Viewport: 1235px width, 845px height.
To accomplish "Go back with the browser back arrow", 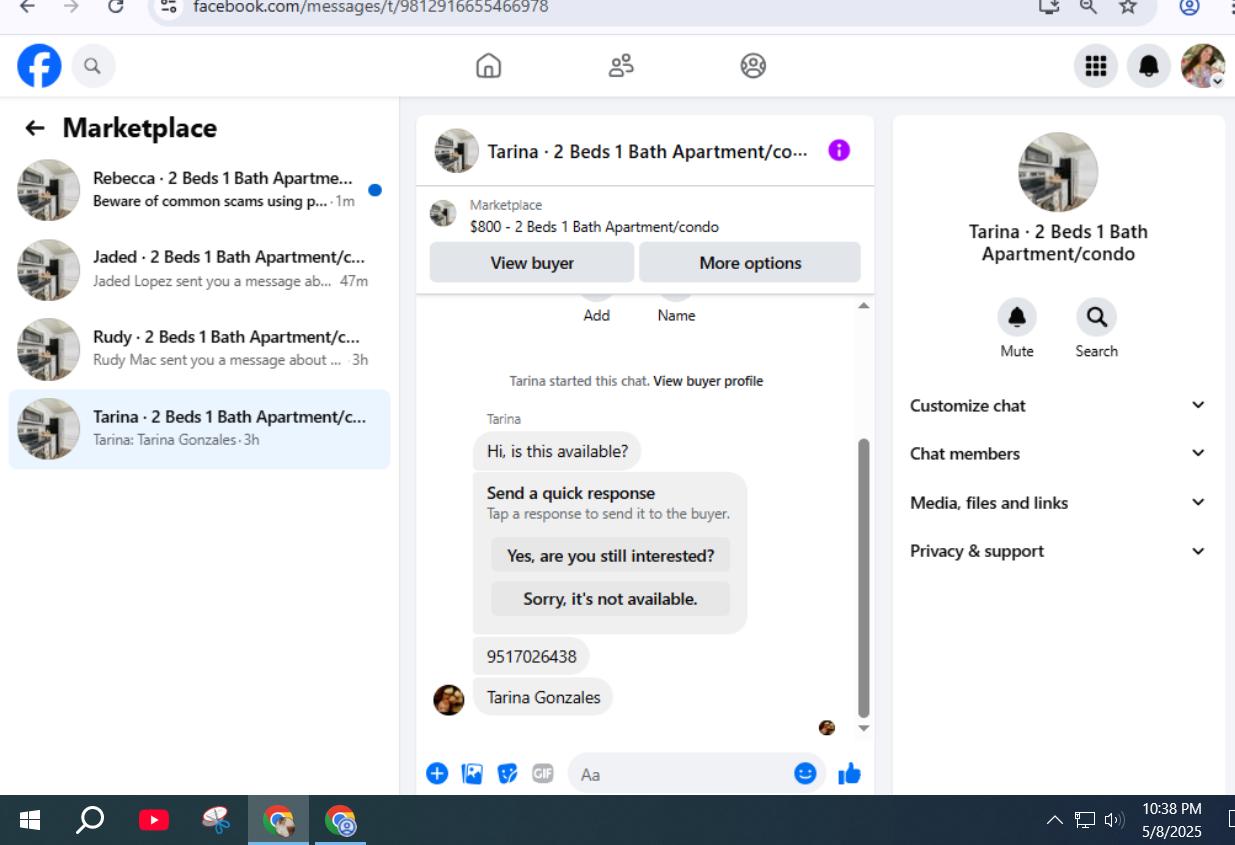I will tap(27, 7).
